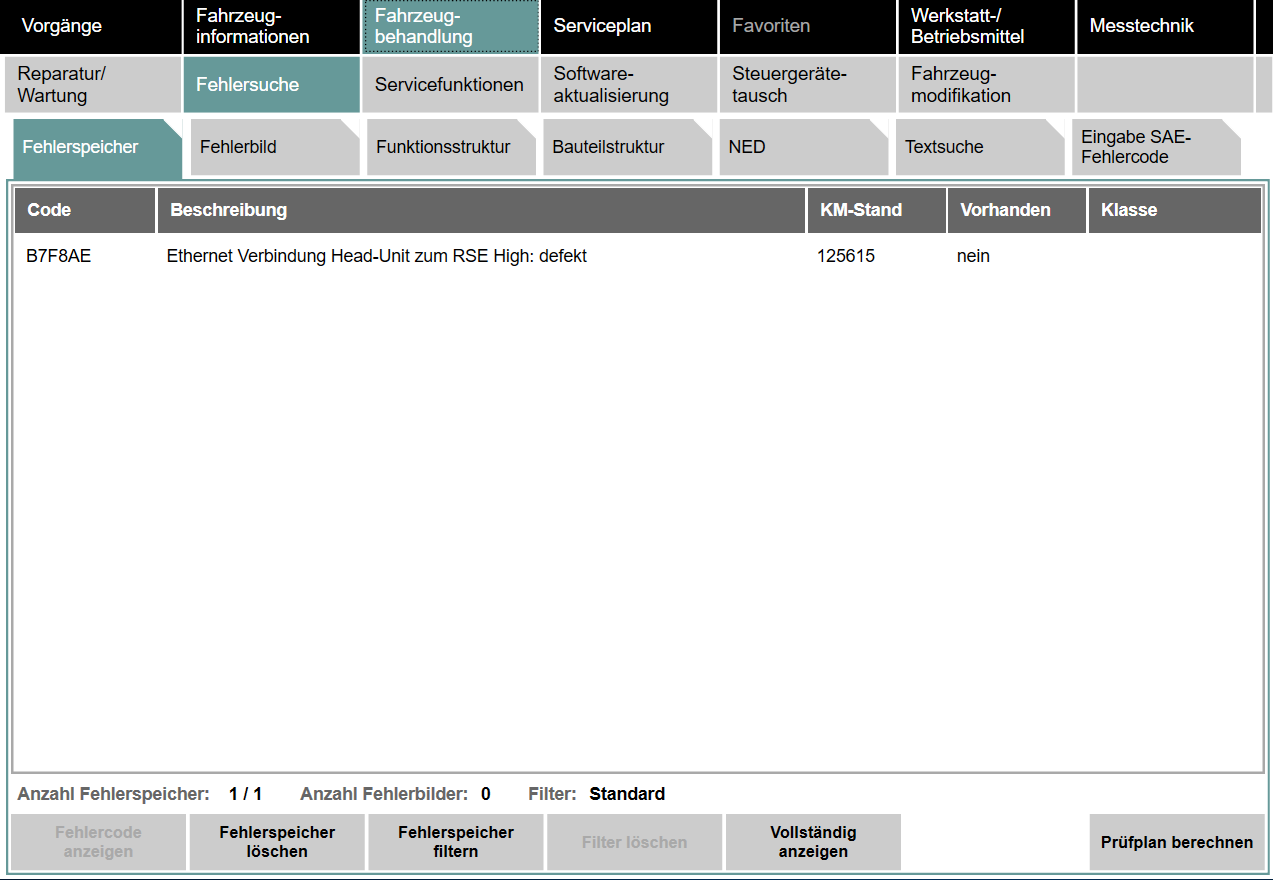Select Eingabe SAE-Fehlercode tab
Viewport: 1273px width, 880px height.
pyautogui.click(x=1154, y=147)
